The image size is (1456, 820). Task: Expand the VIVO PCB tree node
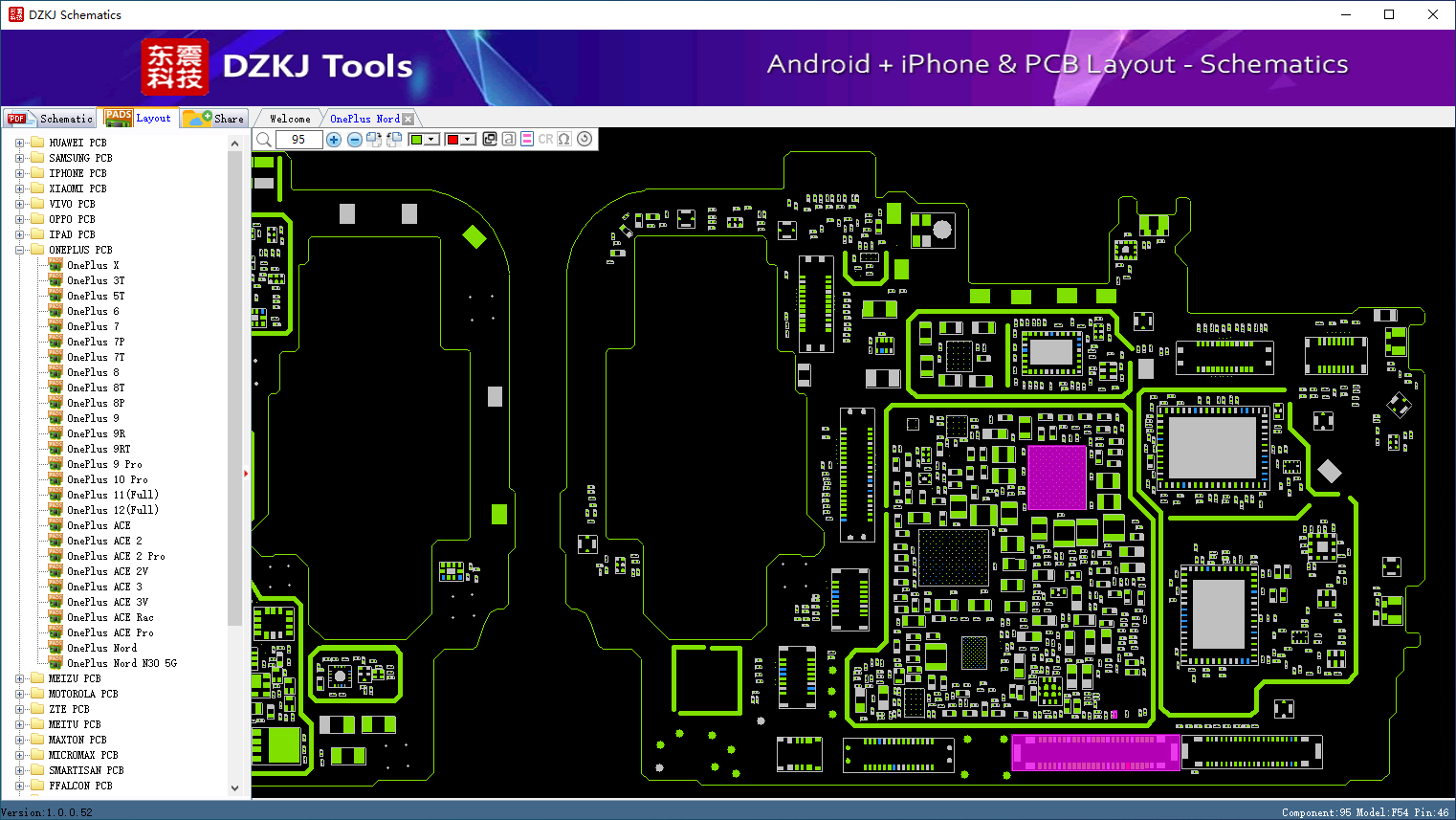tap(19, 204)
